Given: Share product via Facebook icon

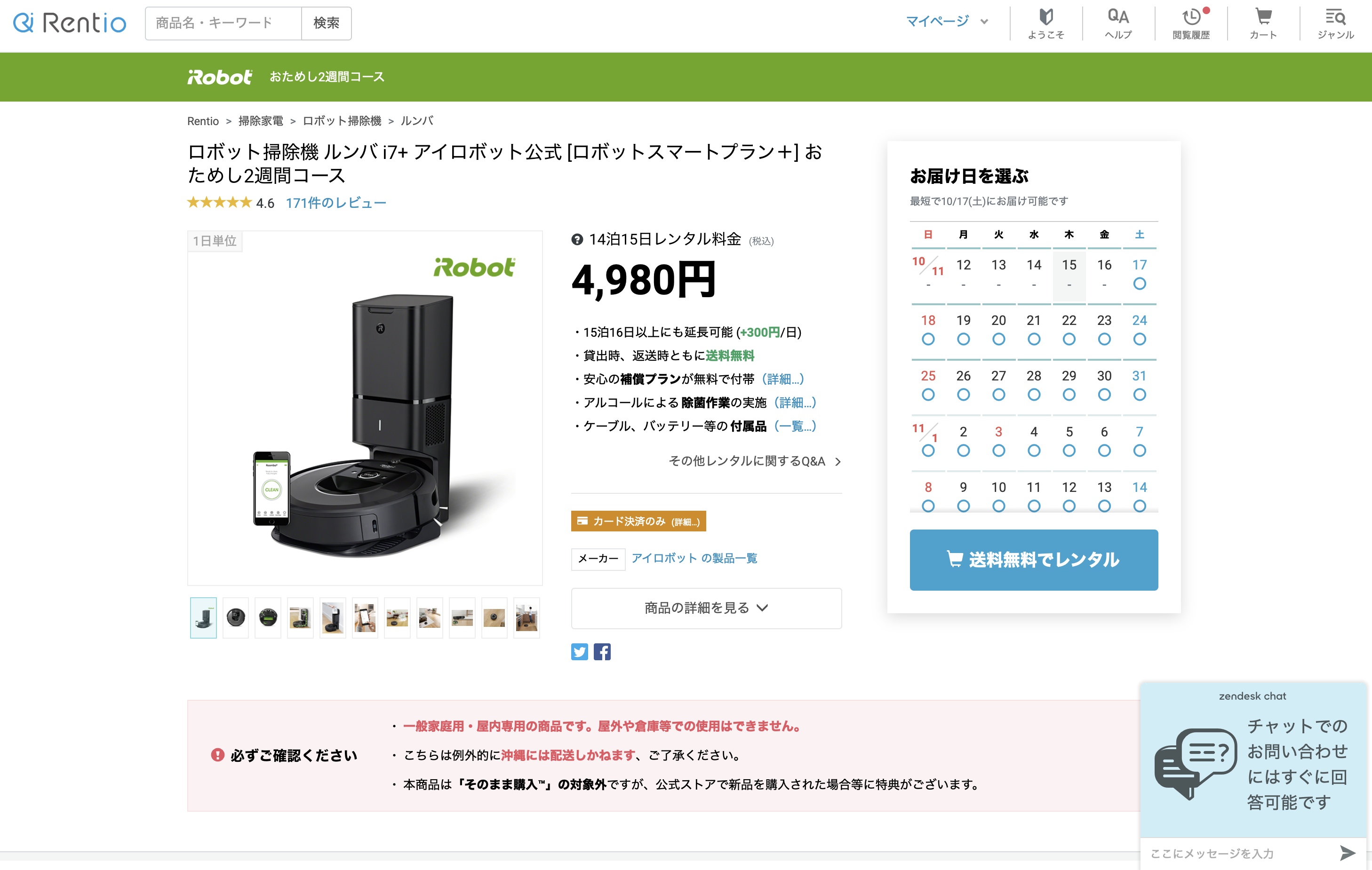Looking at the screenshot, I should pos(602,651).
